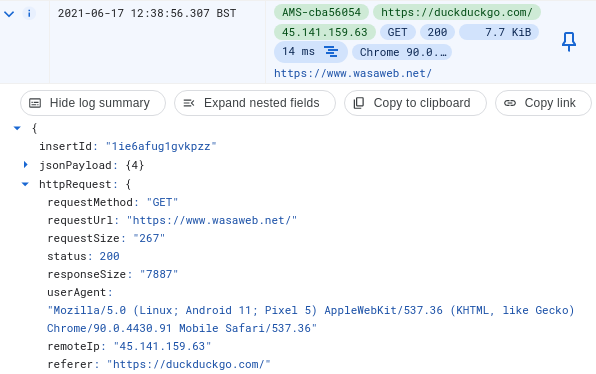596x374 pixels.
Task: Click the chain link icon
Action: [x=510, y=103]
